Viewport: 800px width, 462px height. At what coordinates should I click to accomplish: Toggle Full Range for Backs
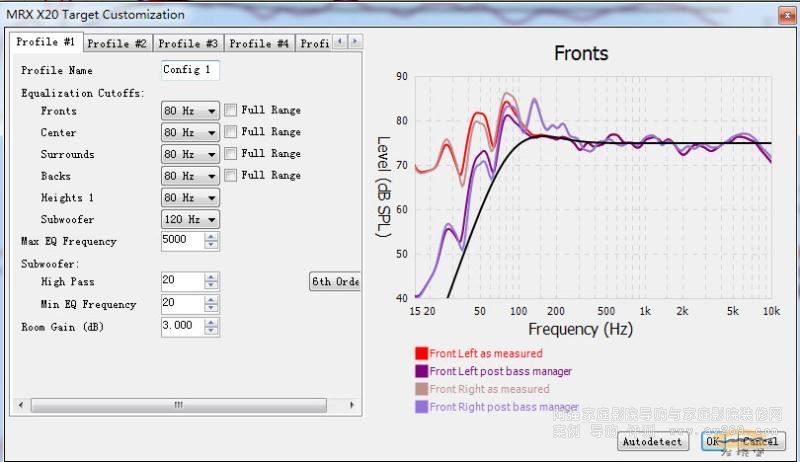231,176
